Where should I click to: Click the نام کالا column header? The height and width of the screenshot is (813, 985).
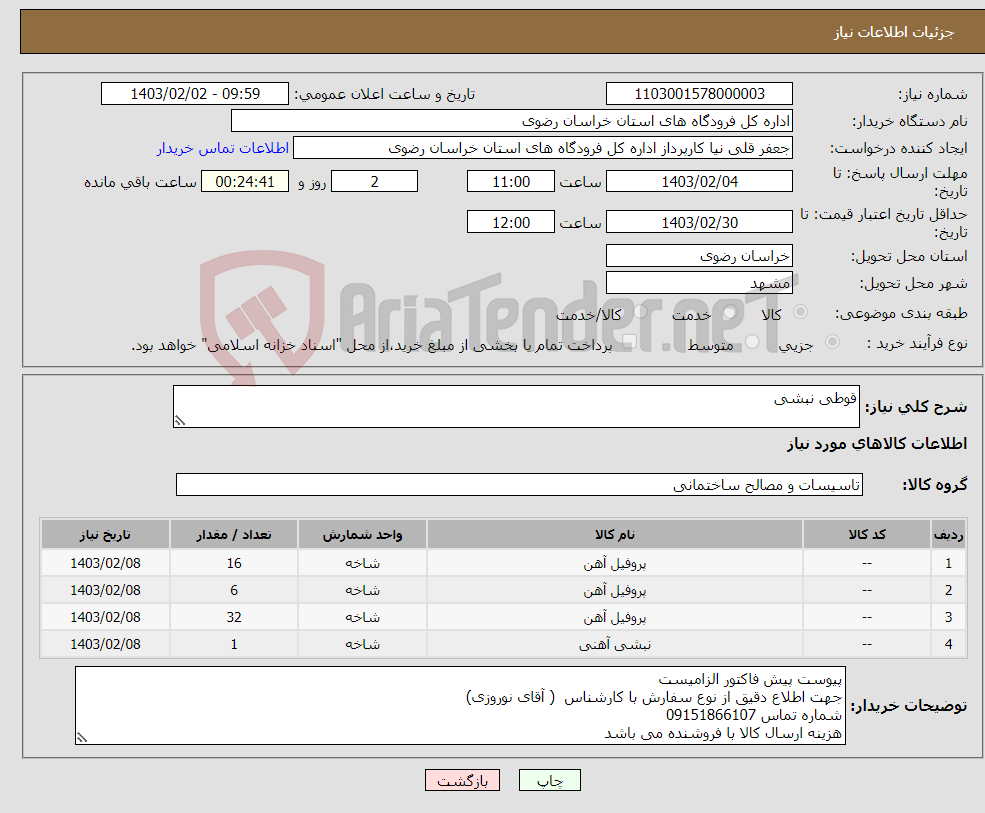pos(614,535)
